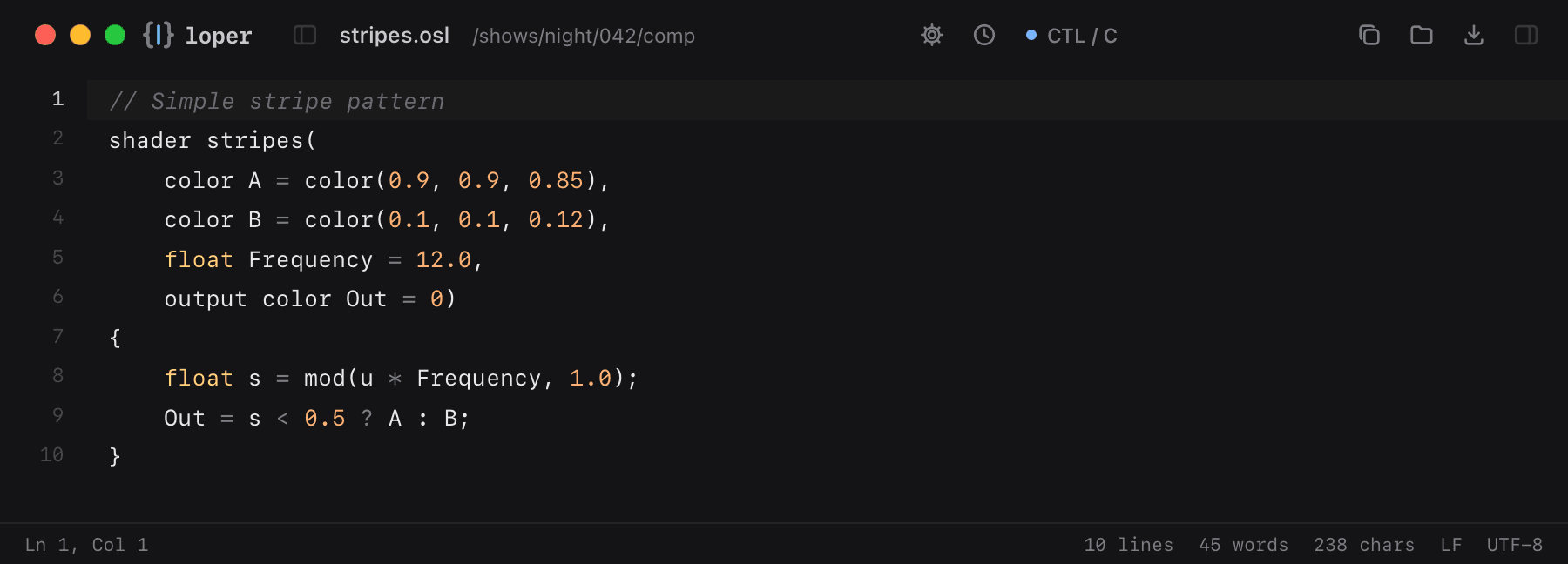Click the 'mod(u' function call
1568x564 pixels.
tap(339, 379)
